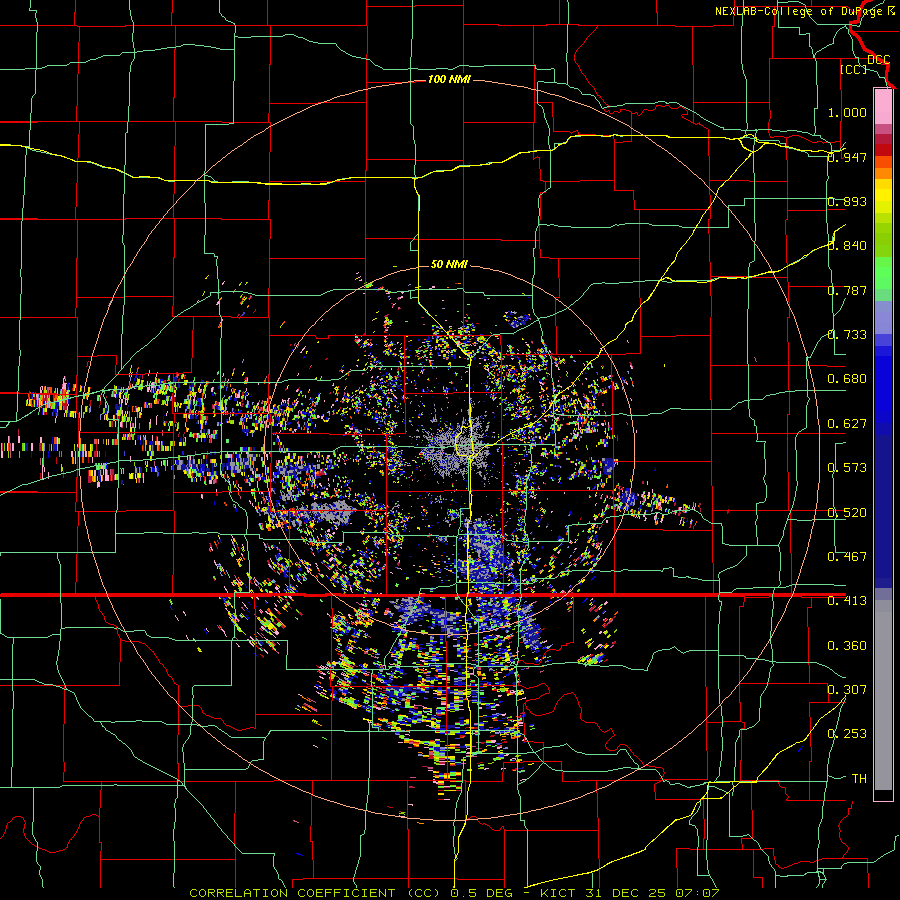900x900 pixels.
Task: Click the DCC label above the color scale
Action: tap(878, 60)
